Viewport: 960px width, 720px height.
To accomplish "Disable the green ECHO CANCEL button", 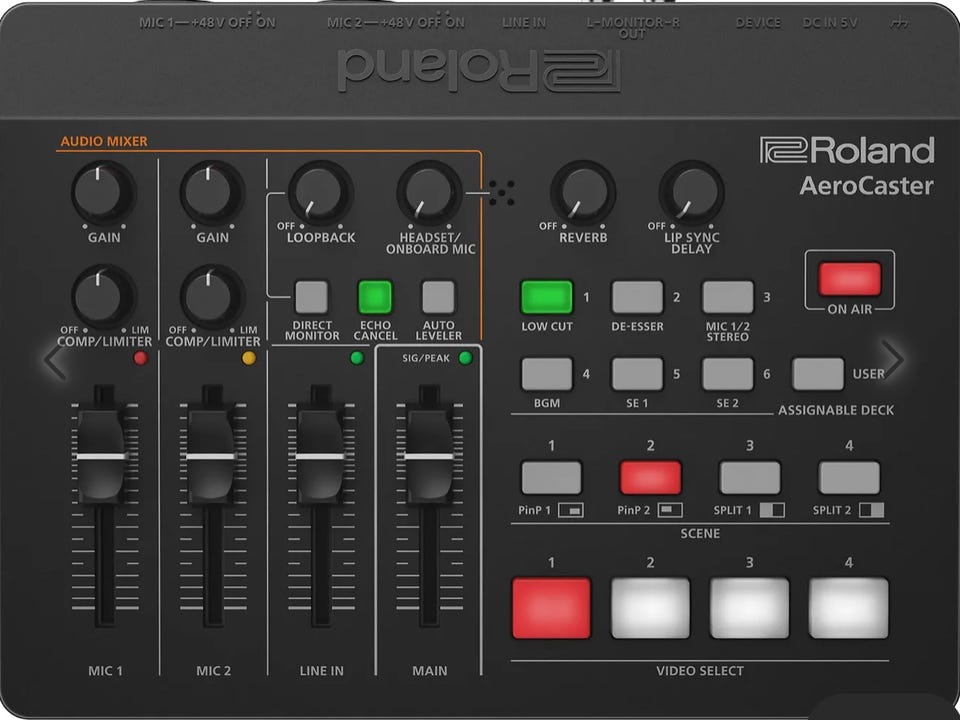I will (375, 297).
